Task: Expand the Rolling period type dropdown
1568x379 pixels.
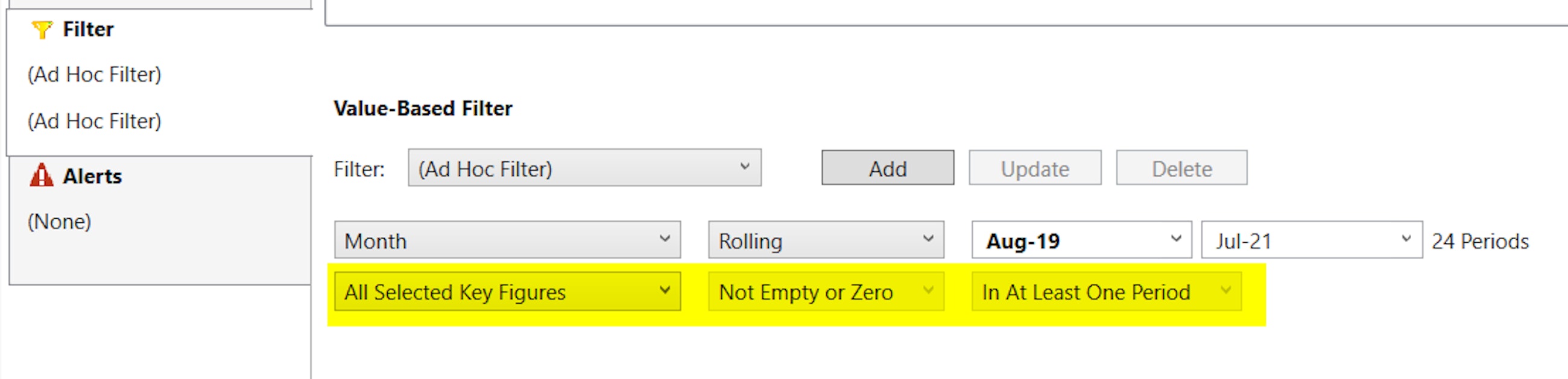Action: (x=825, y=241)
